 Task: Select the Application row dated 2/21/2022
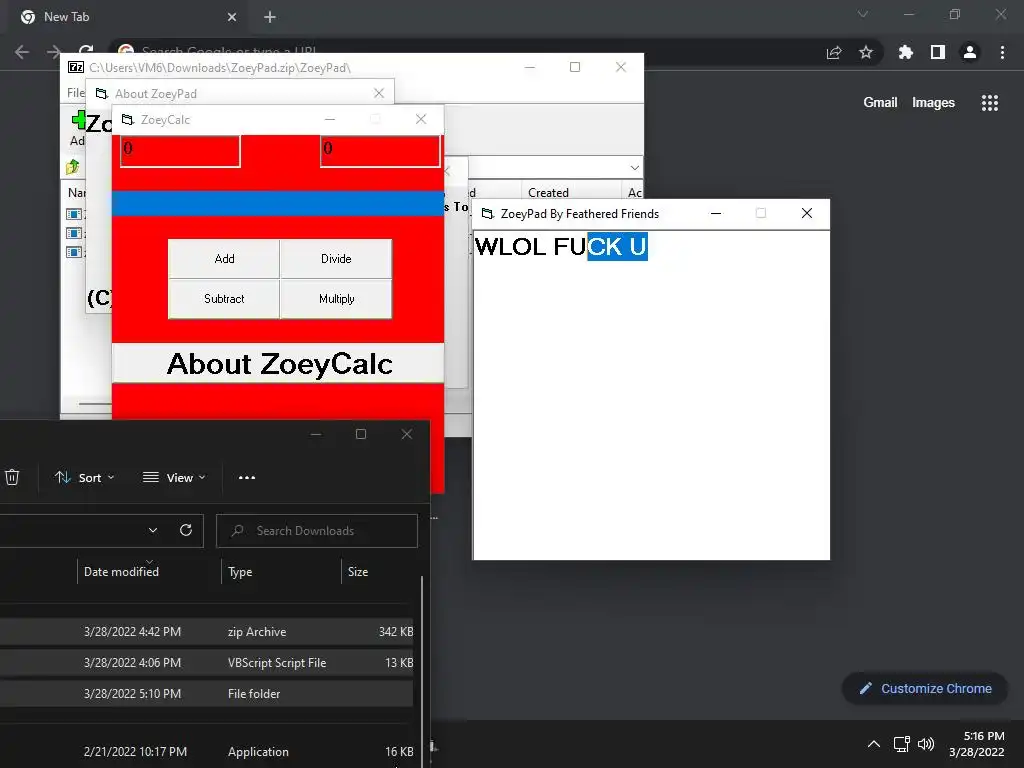206,752
